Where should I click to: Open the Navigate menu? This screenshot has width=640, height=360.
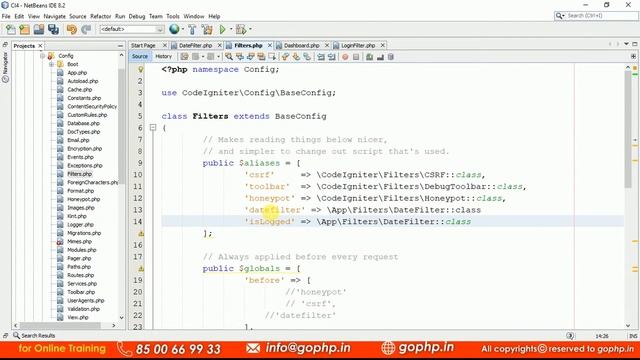pos(55,16)
